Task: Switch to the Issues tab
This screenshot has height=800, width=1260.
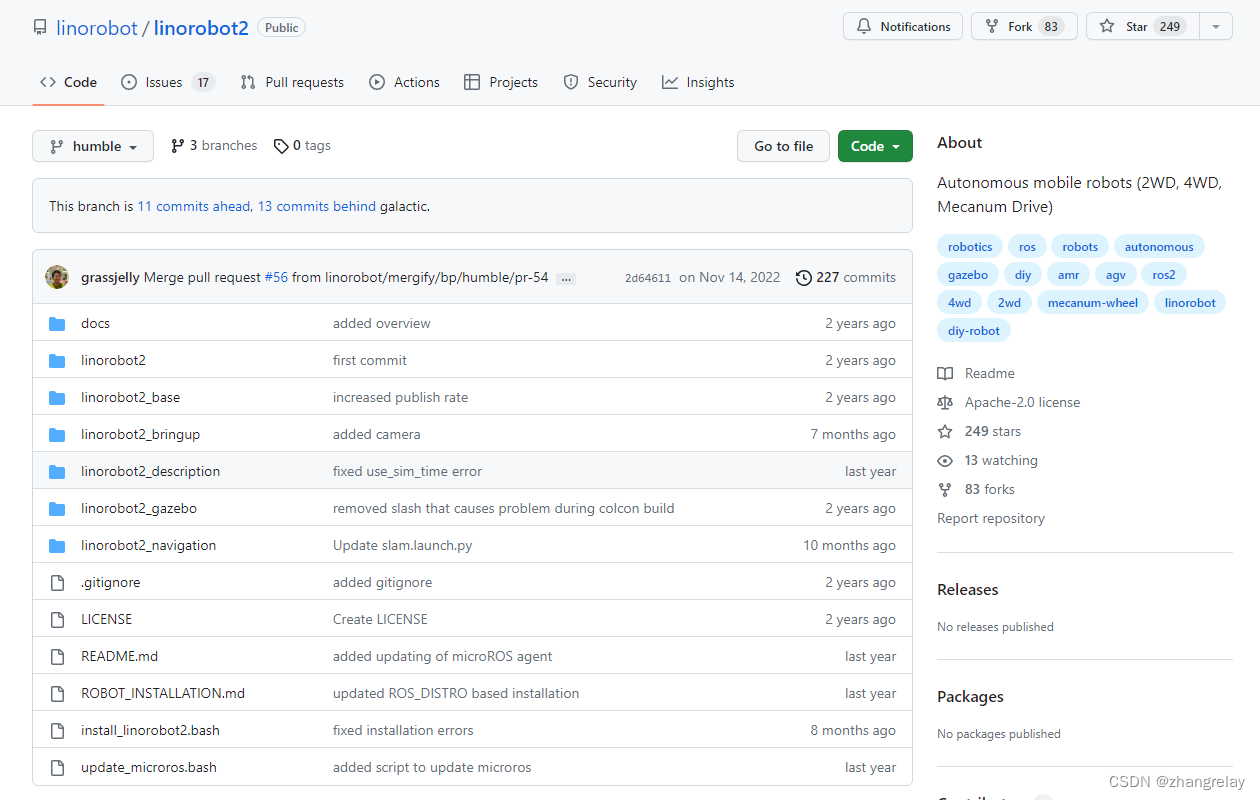Action: click(168, 82)
